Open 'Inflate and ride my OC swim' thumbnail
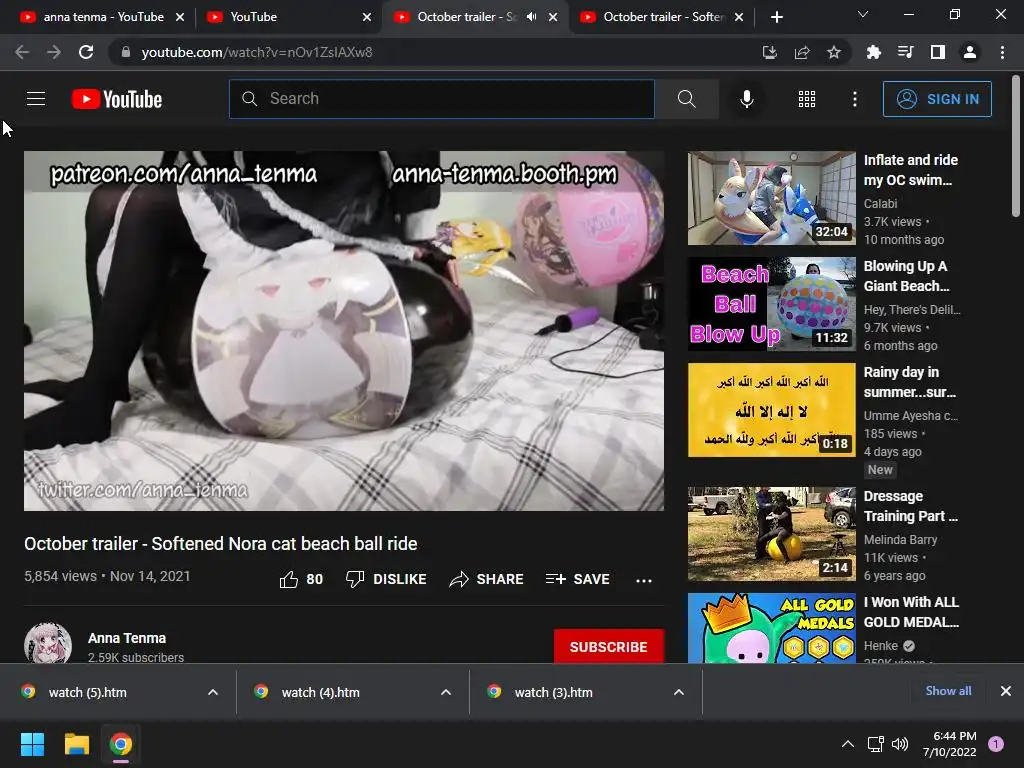Screen dimensions: 1024x768 tap(771, 198)
